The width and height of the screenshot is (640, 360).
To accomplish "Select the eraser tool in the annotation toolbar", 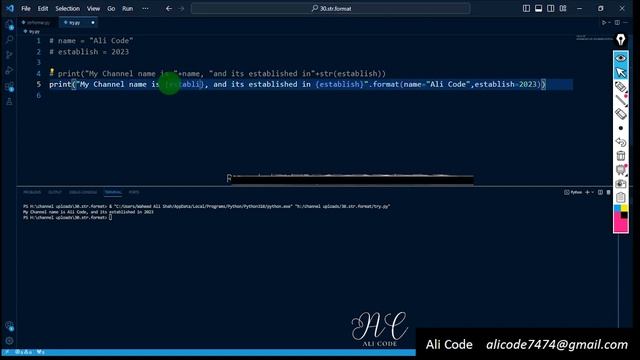I will [621, 114].
